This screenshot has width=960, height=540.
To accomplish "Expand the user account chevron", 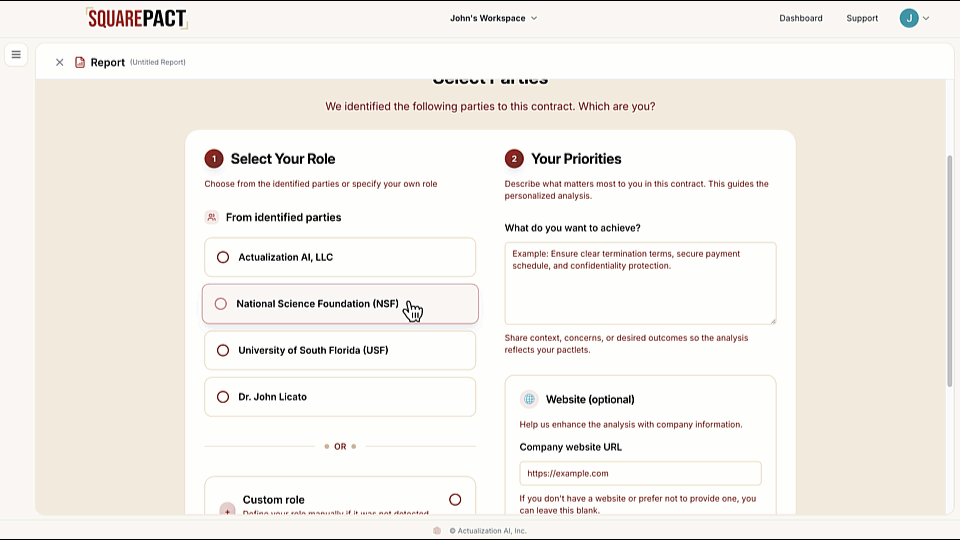I will click(926, 18).
